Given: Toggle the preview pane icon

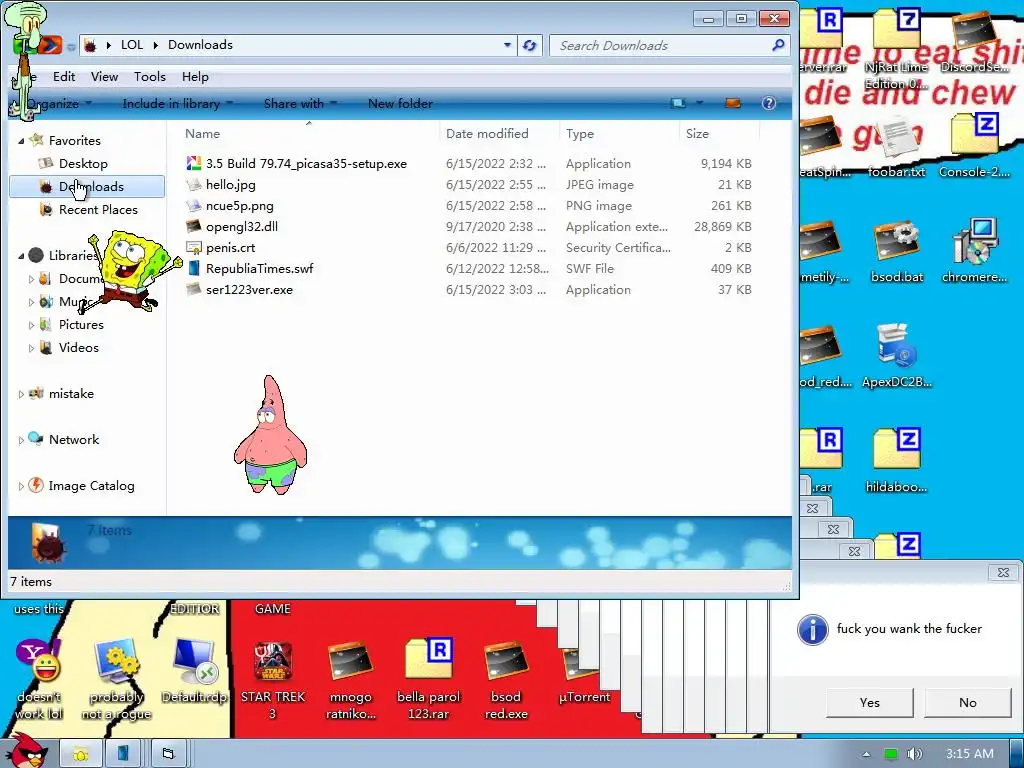Looking at the screenshot, I should (x=733, y=103).
